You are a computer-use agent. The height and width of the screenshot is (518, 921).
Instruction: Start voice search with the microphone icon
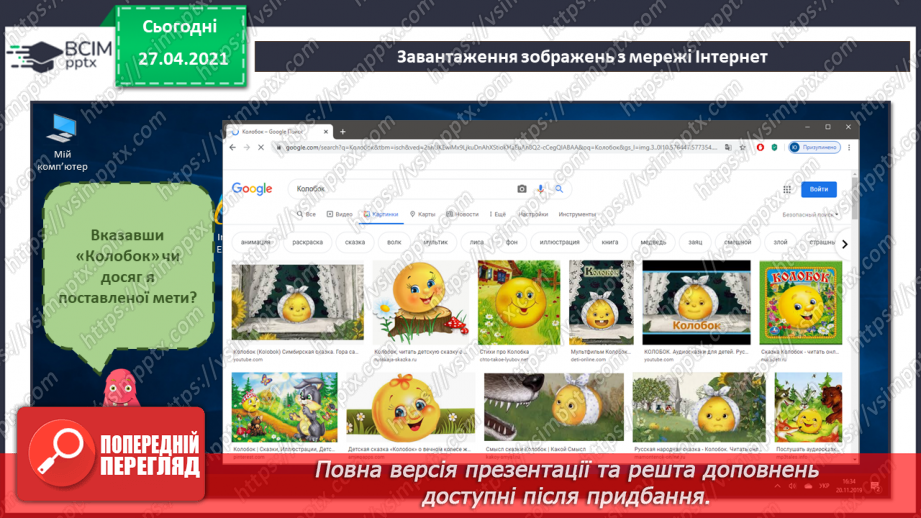click(x=540, y=189)
